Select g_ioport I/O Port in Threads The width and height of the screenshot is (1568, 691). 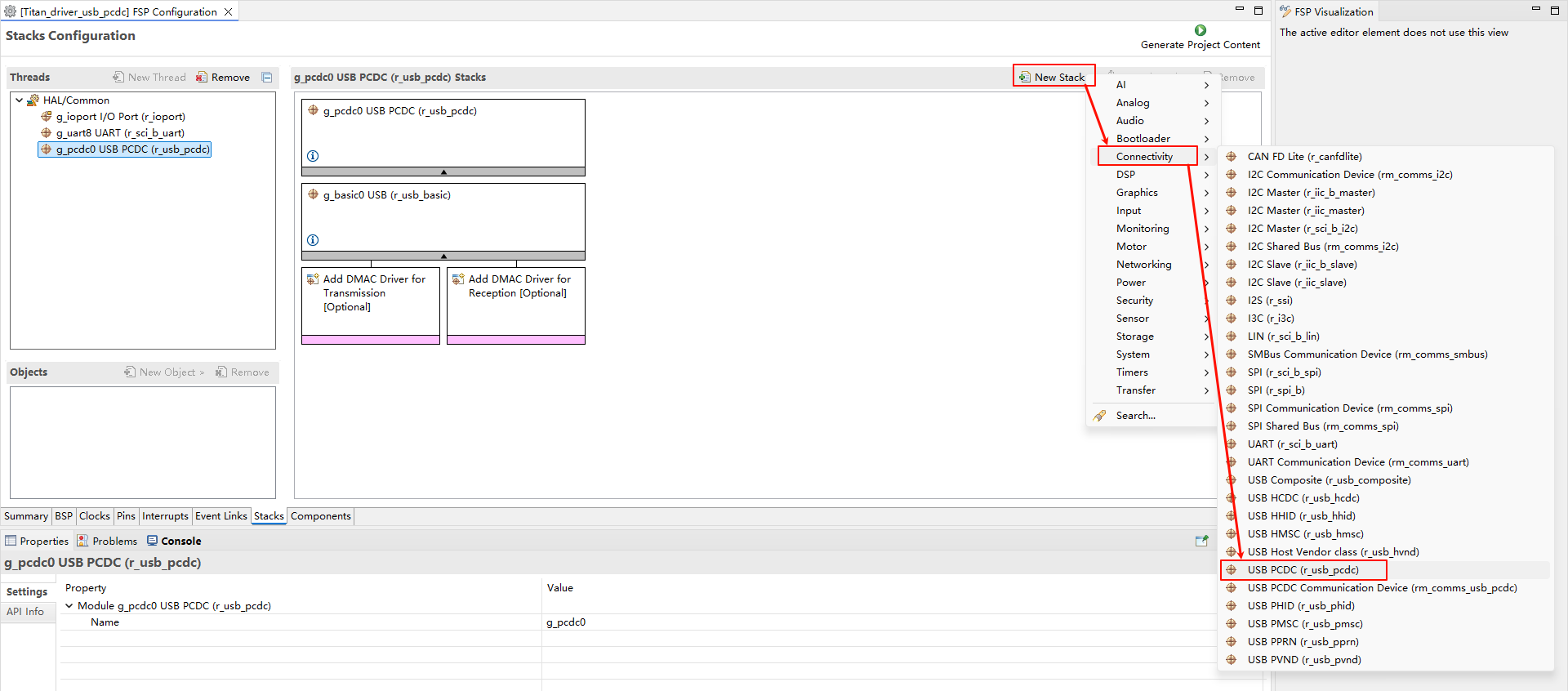click(120, 117)
